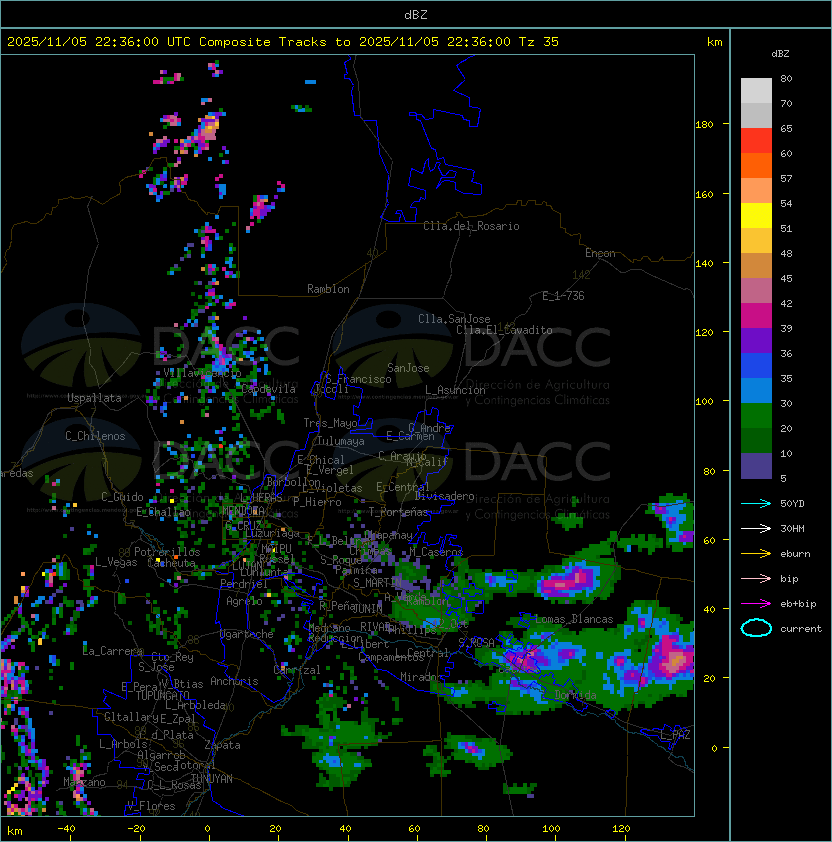
Task: Pick the red 60-65 dBZ swatch
Action: 756,141
